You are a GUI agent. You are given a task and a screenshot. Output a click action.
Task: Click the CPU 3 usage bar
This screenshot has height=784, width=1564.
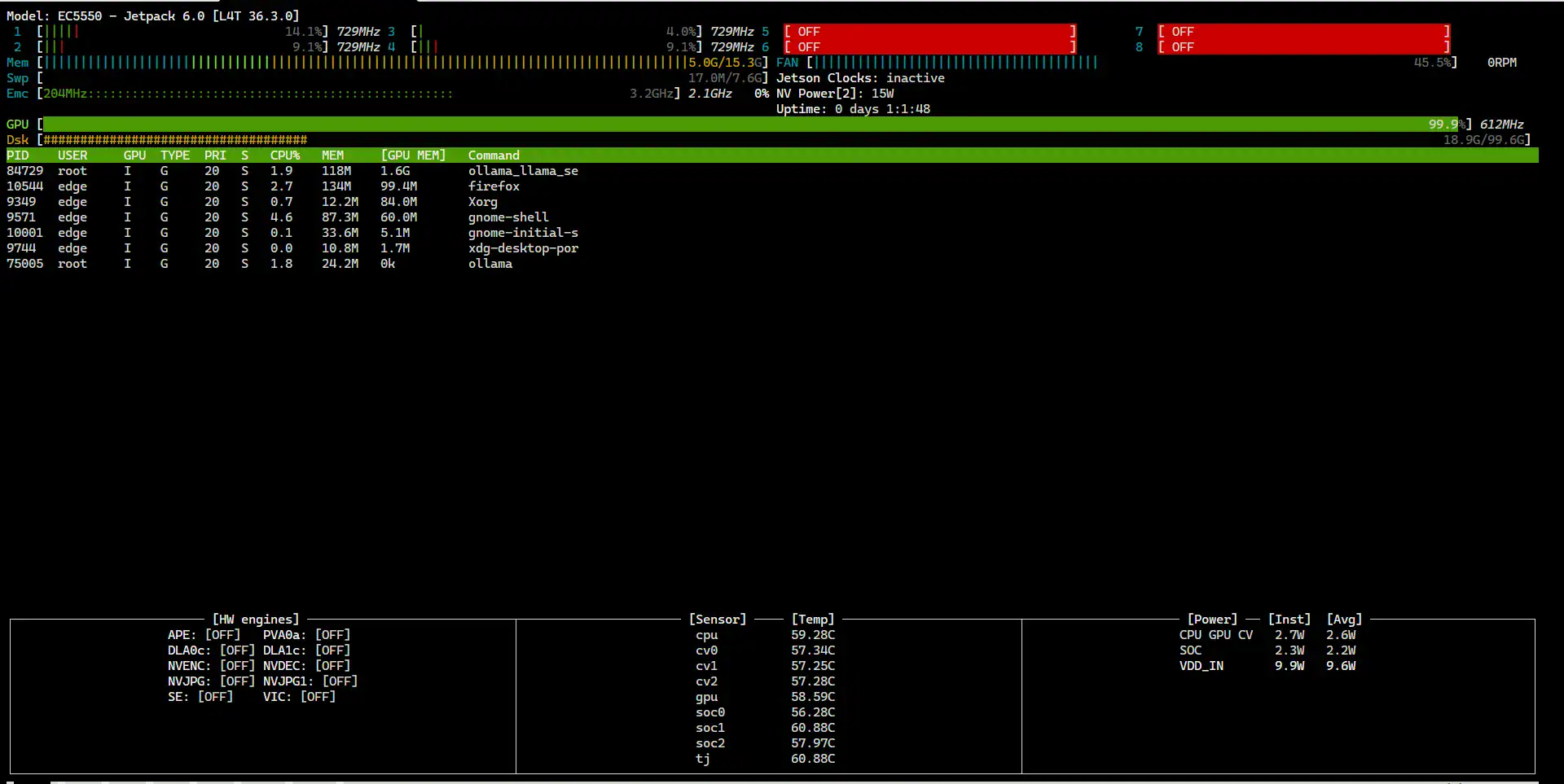click(x=556, y=32)
